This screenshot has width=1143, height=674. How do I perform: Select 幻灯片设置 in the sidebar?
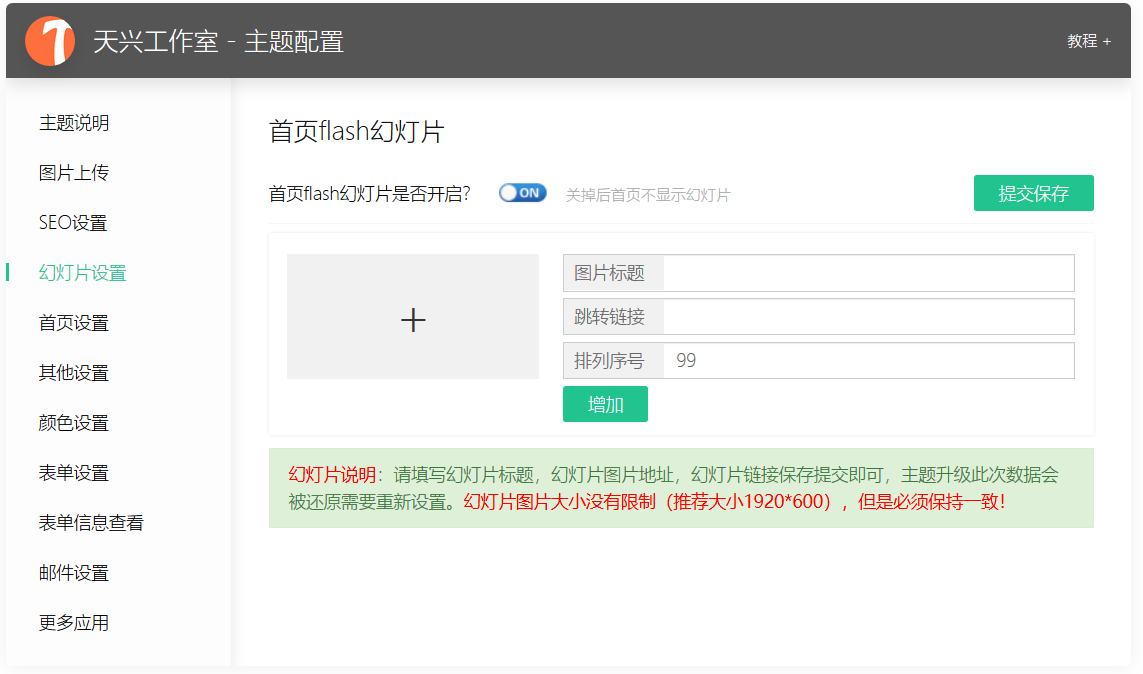[x=82, y=273]
